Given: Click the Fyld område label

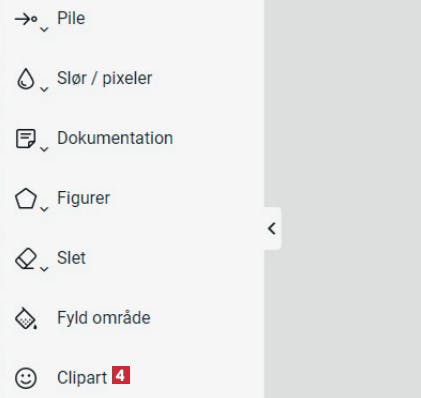Looking at the screenshot, I should click(x=104, y=317).
